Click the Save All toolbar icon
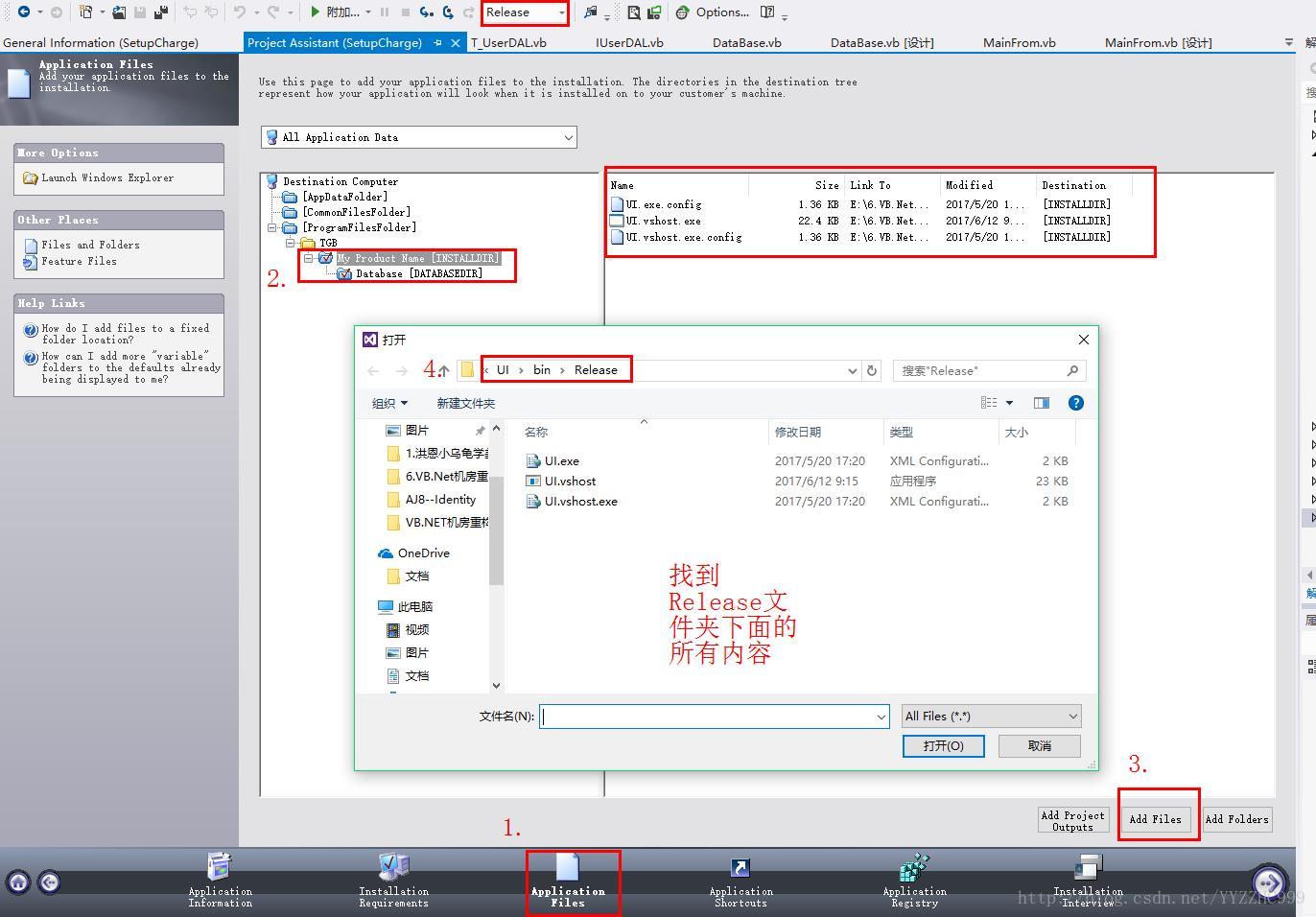This screenshot has height=917, width=1316. (x=161, y=12)
